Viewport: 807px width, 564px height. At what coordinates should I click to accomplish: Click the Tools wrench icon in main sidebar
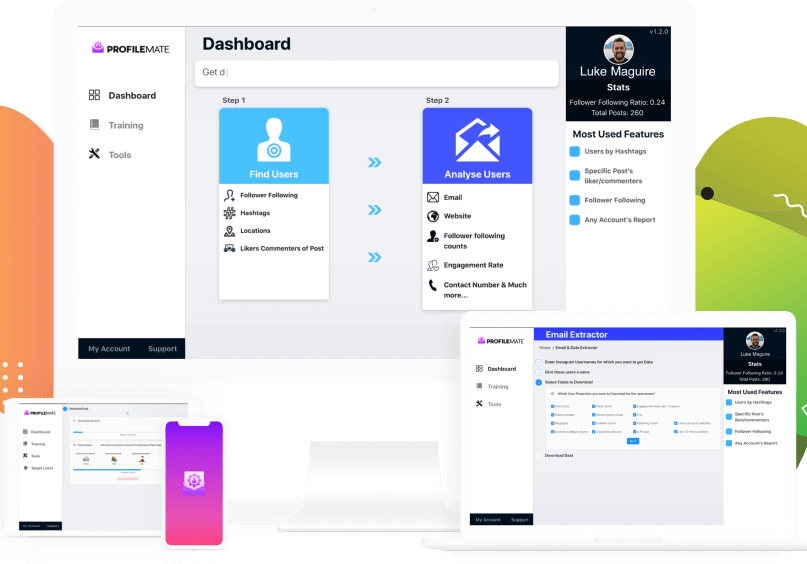click(x=94, y=153)
